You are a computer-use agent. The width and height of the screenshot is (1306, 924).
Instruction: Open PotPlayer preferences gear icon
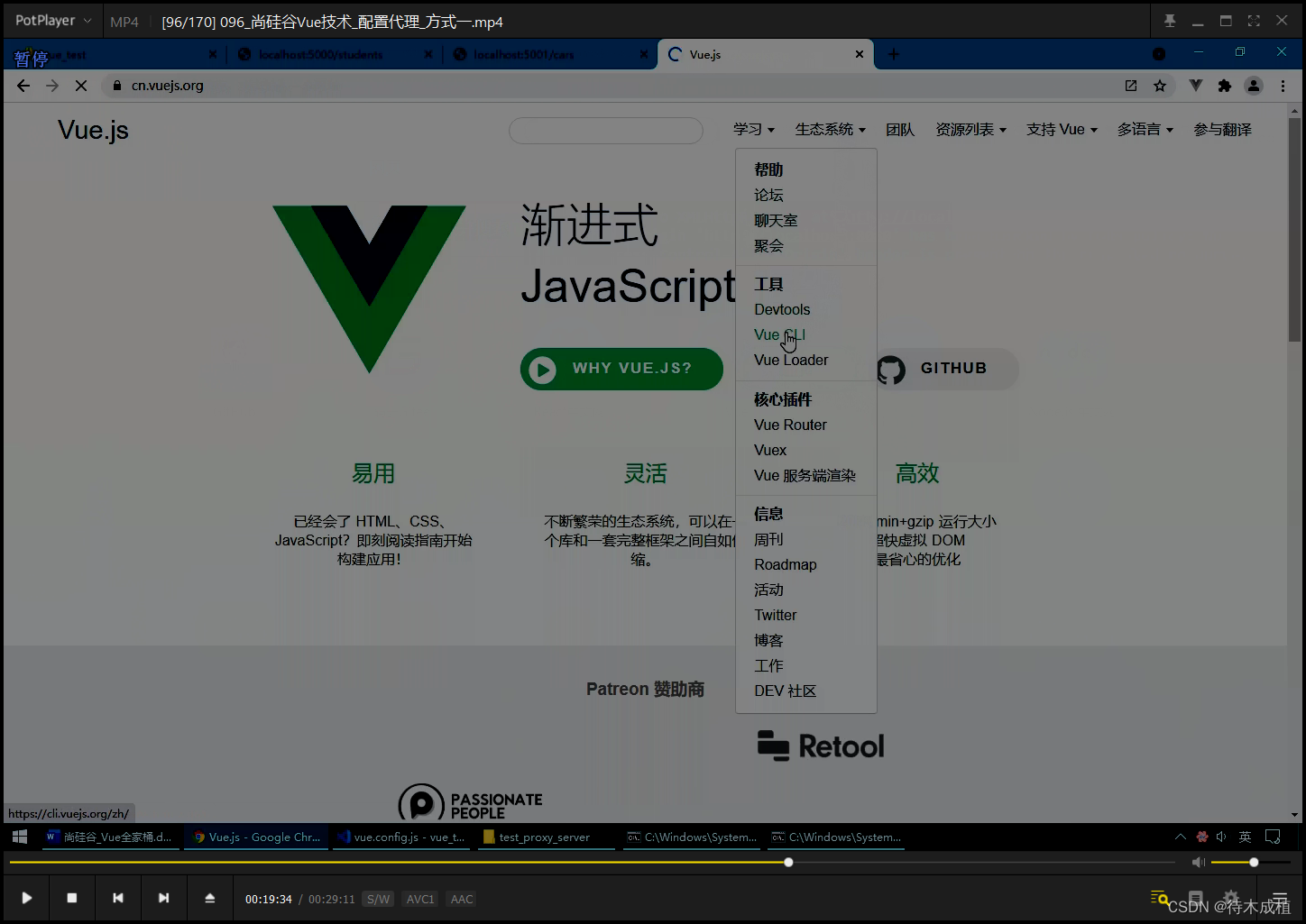pyautogui.click(x=1231, y=898)
